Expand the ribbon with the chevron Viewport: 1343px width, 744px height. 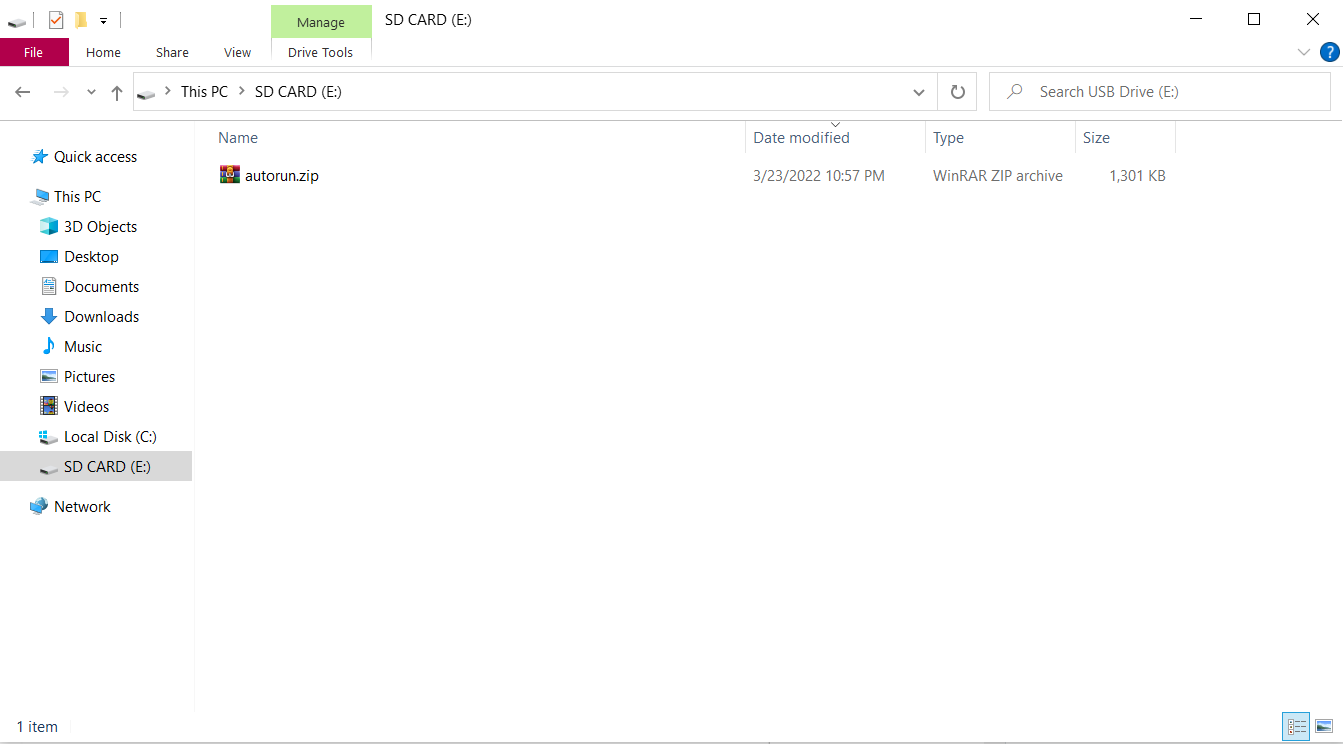tap(1304, 52)
